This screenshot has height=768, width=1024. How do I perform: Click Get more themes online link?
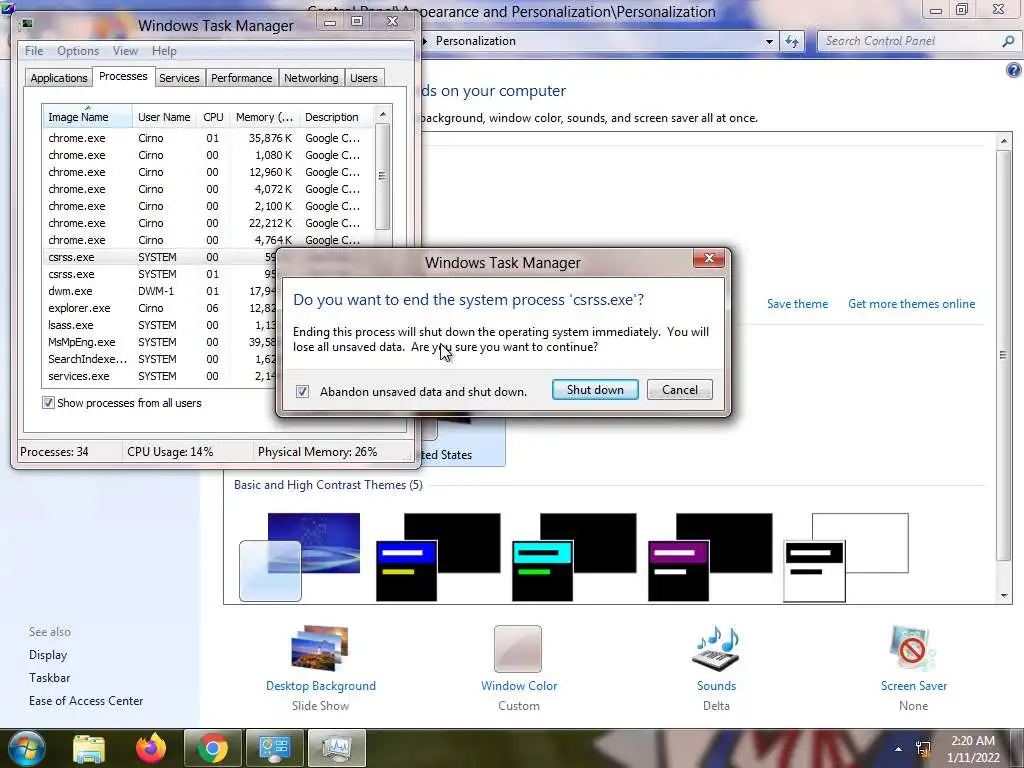[x=911, y=304]
